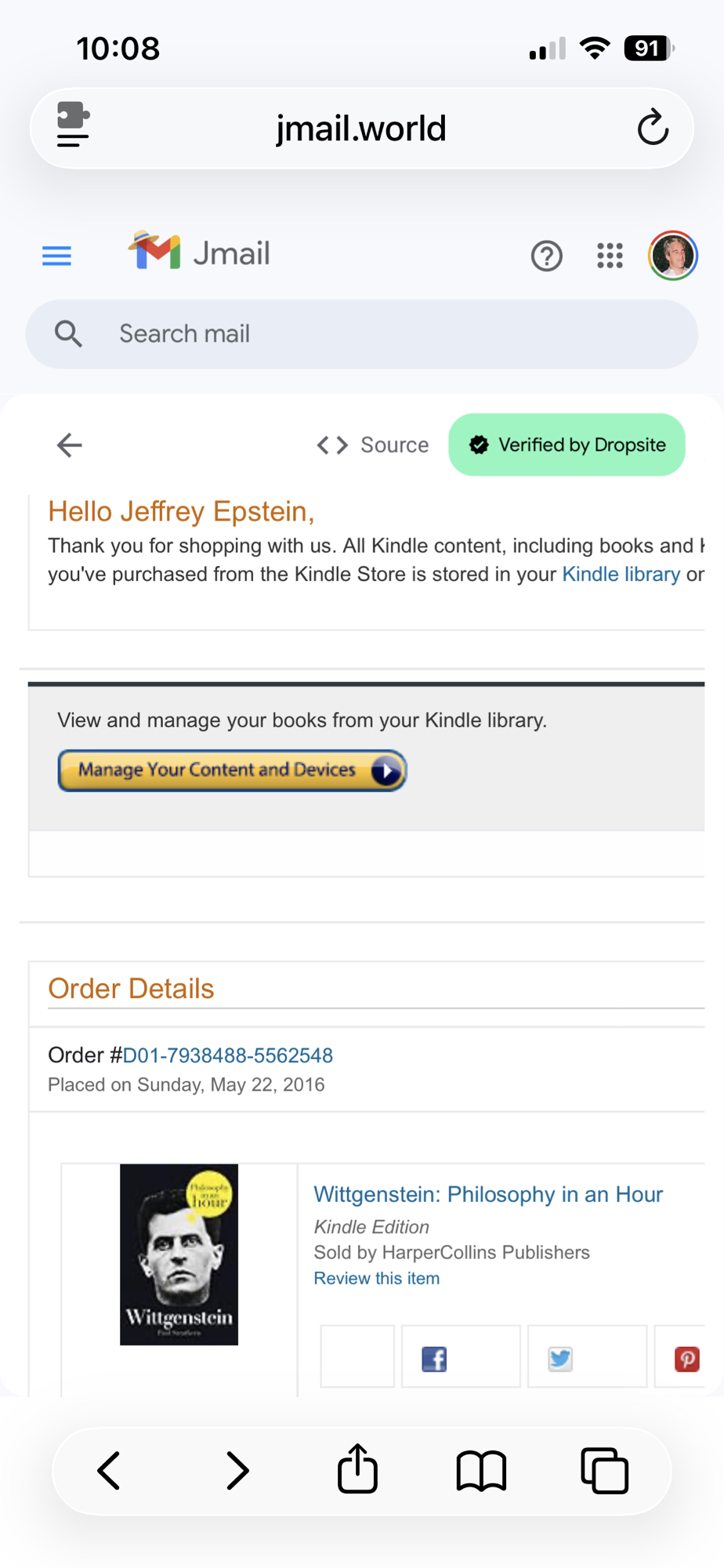724x1568 pixels.
Task: Tap the profile avatar picture
Action: 672,256
